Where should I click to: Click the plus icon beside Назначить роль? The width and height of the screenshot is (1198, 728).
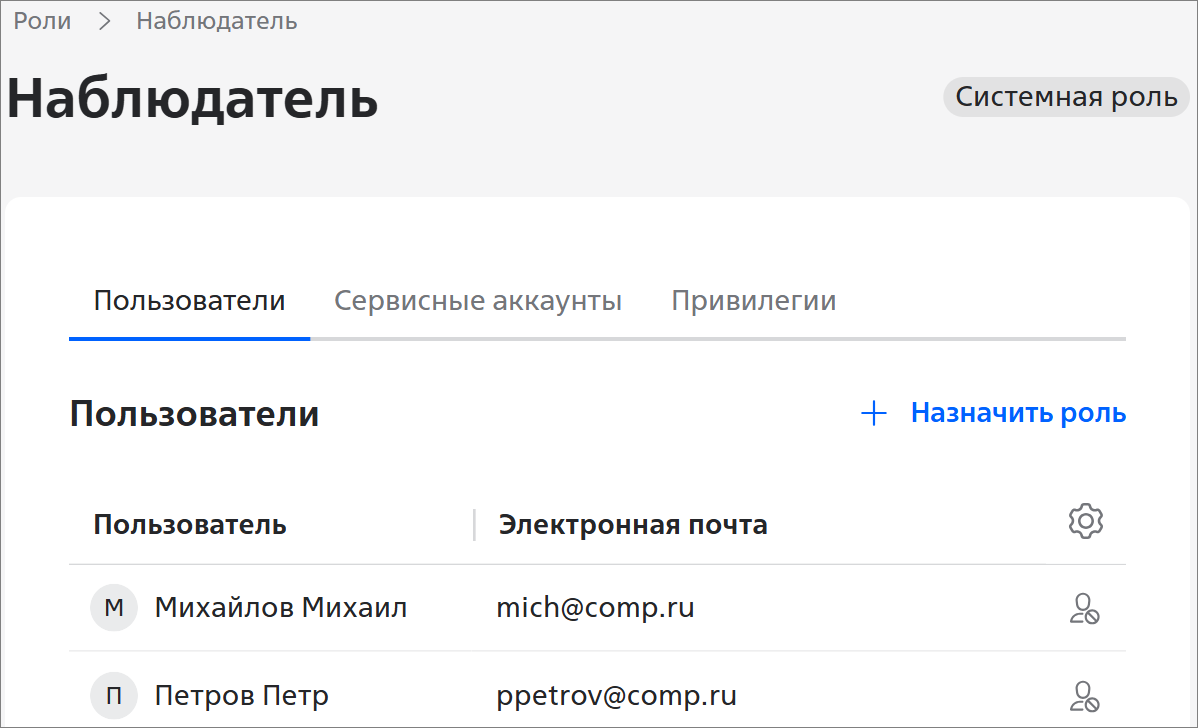pyautogui.click(x=874, y=414)
